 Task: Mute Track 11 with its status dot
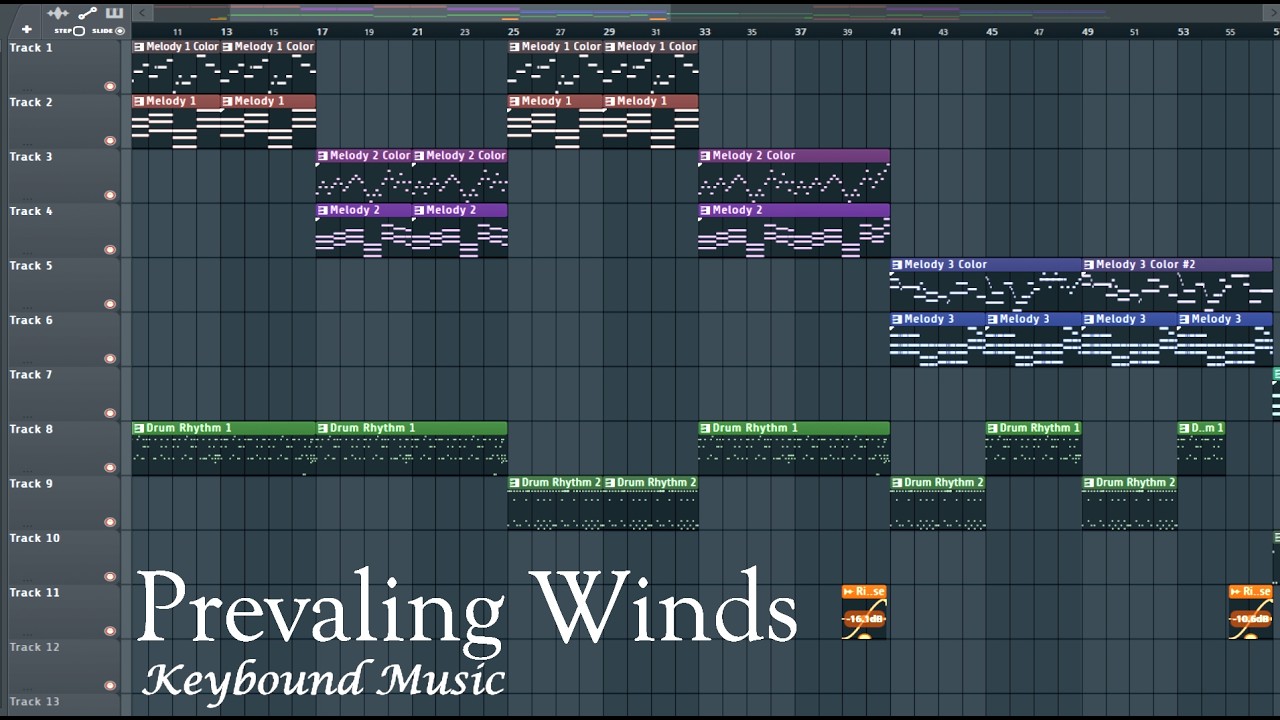(110, 631)
